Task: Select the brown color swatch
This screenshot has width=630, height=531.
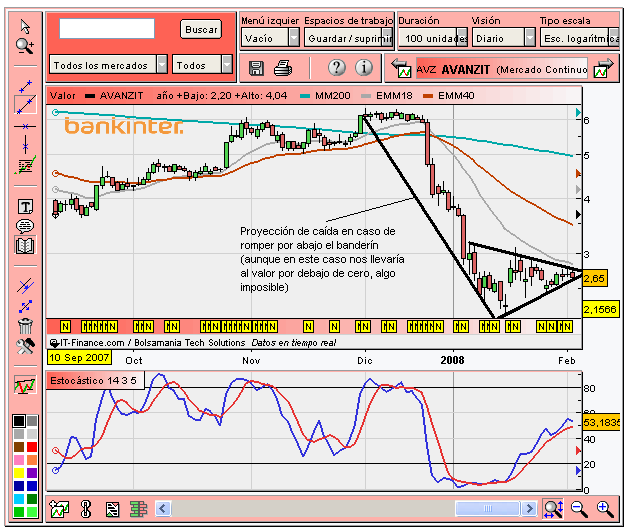Action: point(18,447)
